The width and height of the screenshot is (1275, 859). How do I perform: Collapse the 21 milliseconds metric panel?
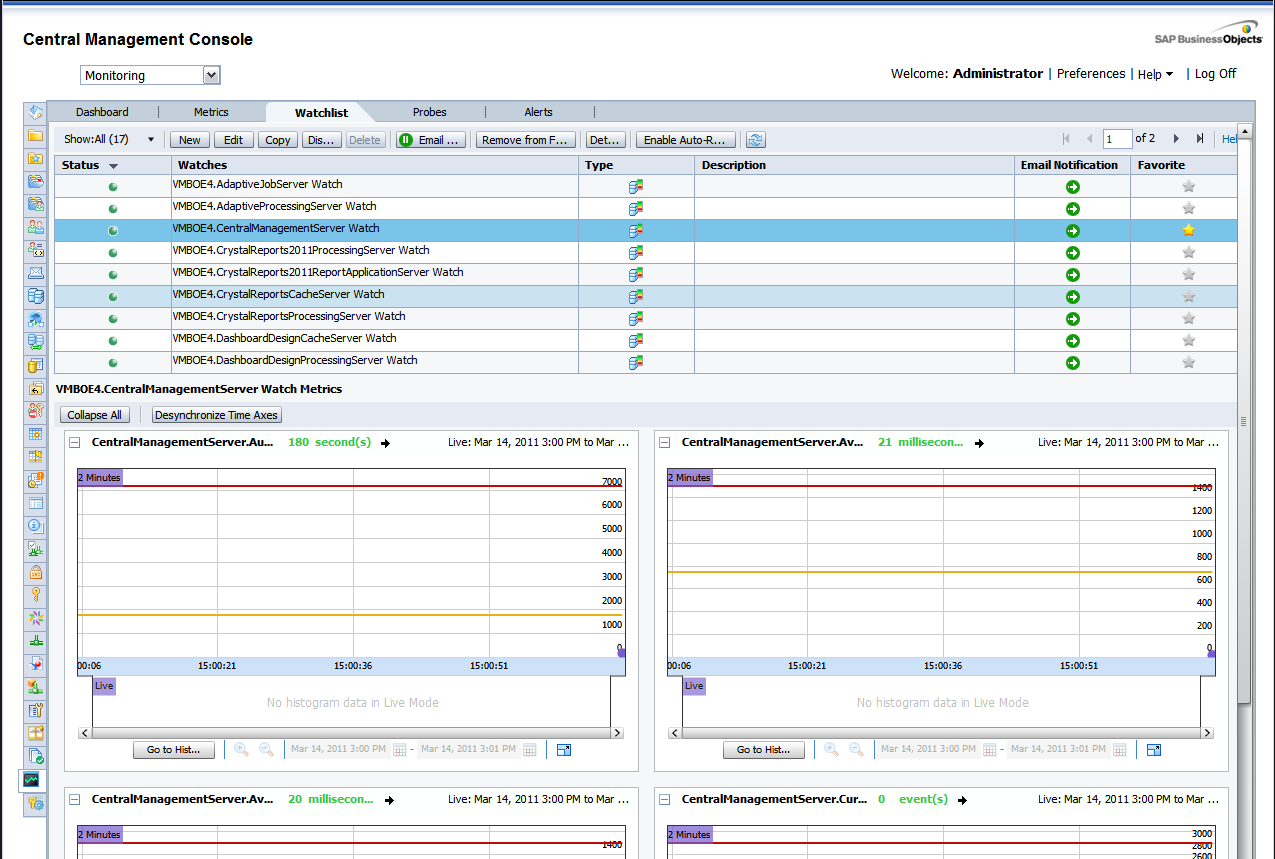click(665, 442)
